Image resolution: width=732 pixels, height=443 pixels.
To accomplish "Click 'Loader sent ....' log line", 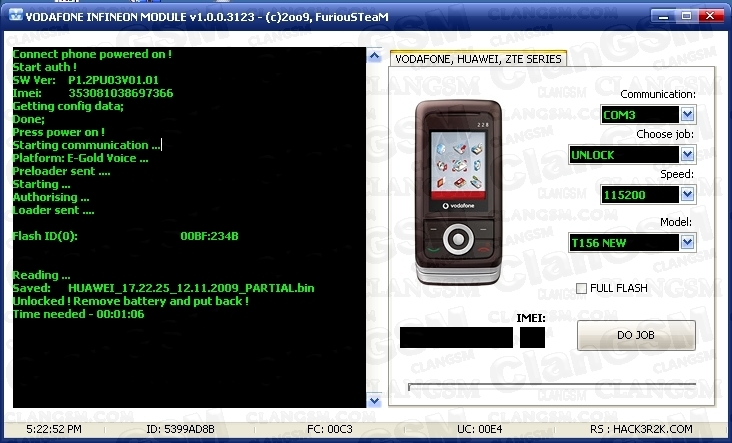I will tap(53, 210).
